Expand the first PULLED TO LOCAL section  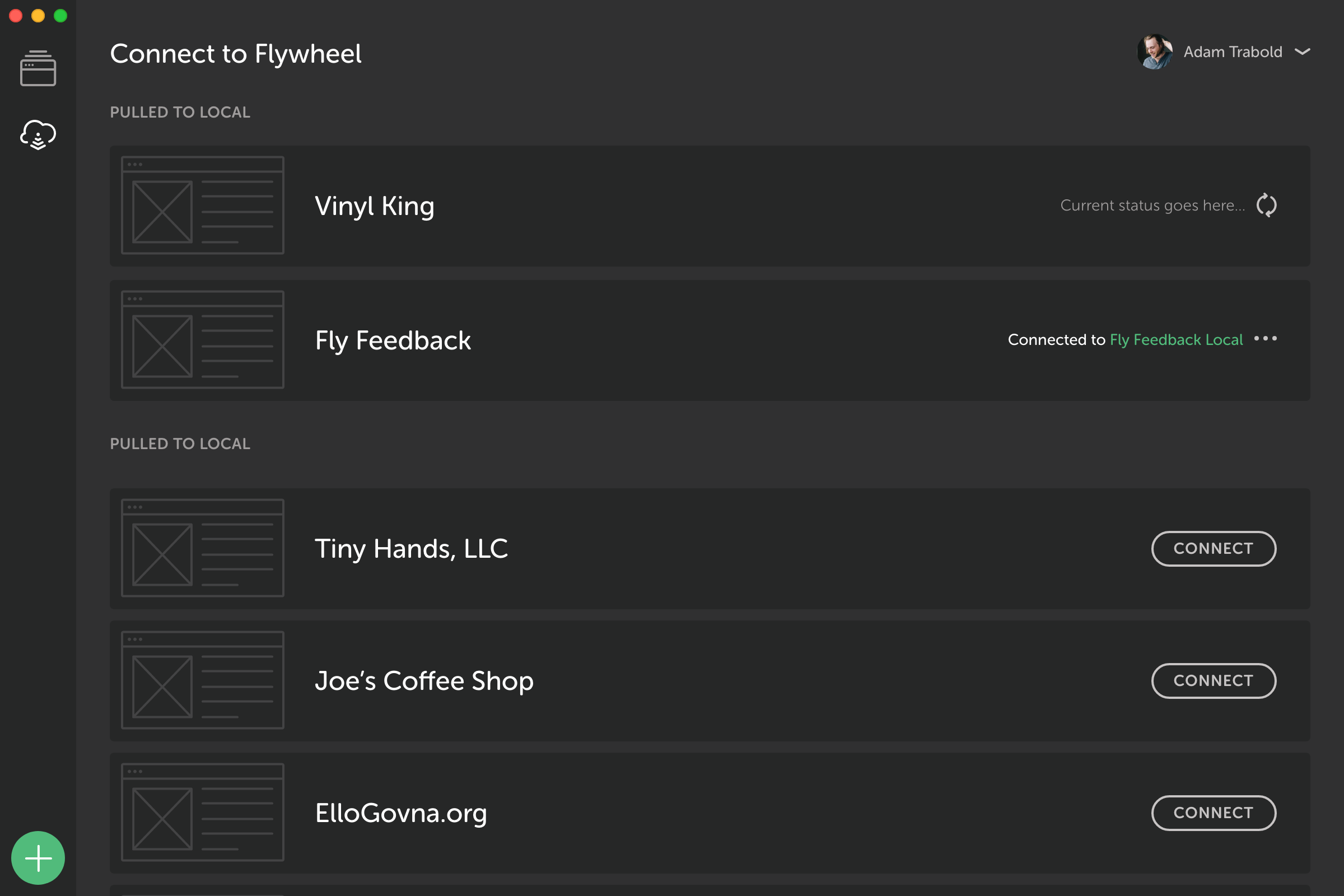click(x=179, y=111)
